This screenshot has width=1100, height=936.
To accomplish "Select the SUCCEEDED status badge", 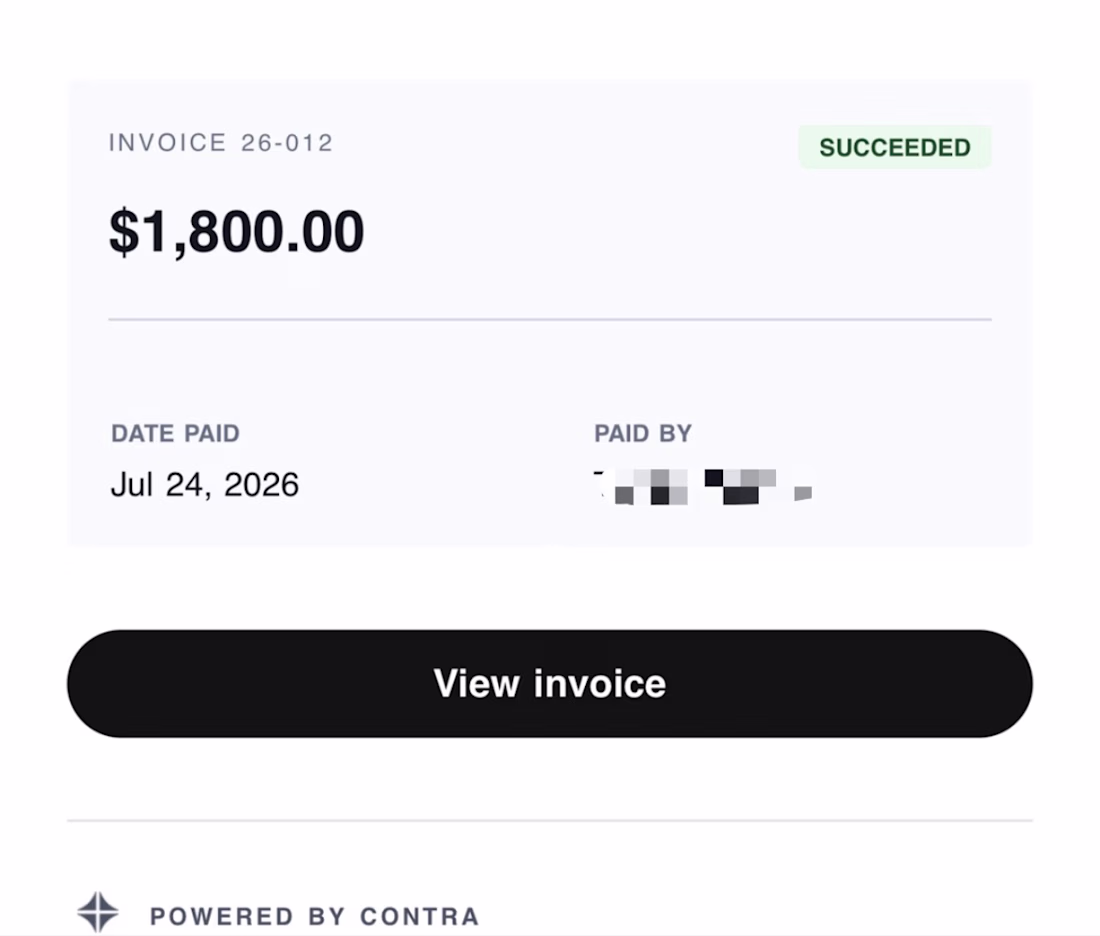I will (x=894, y=147).
